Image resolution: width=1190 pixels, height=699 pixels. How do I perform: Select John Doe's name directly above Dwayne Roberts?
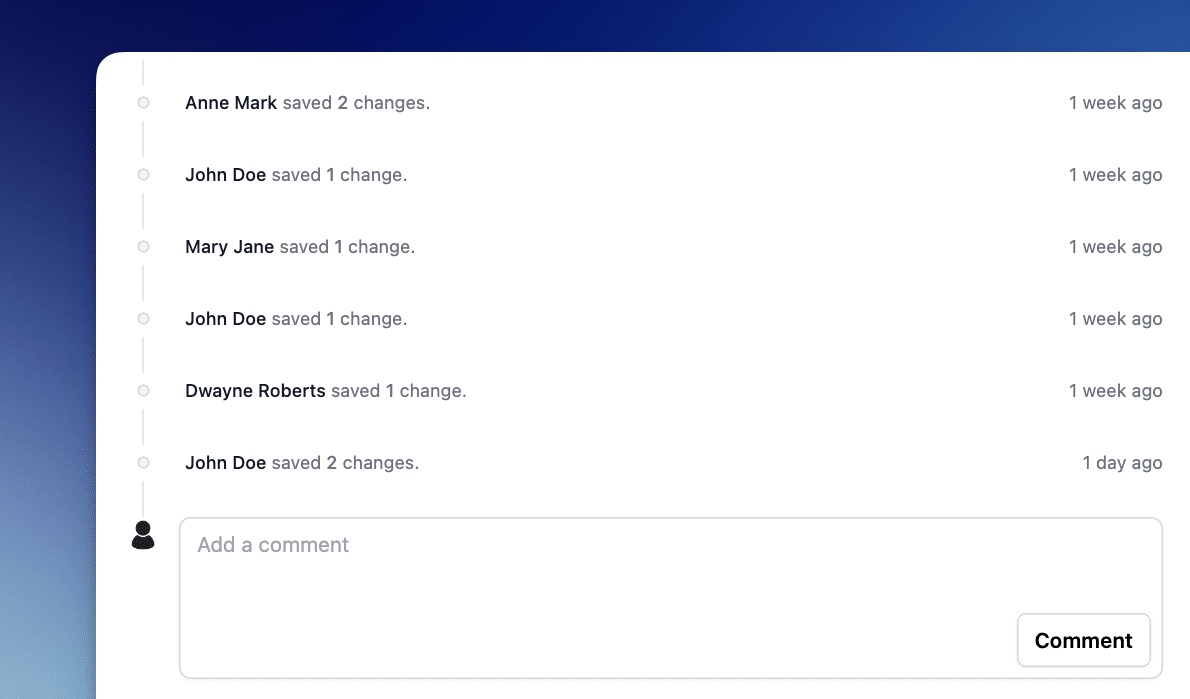[x=225, y=319]
